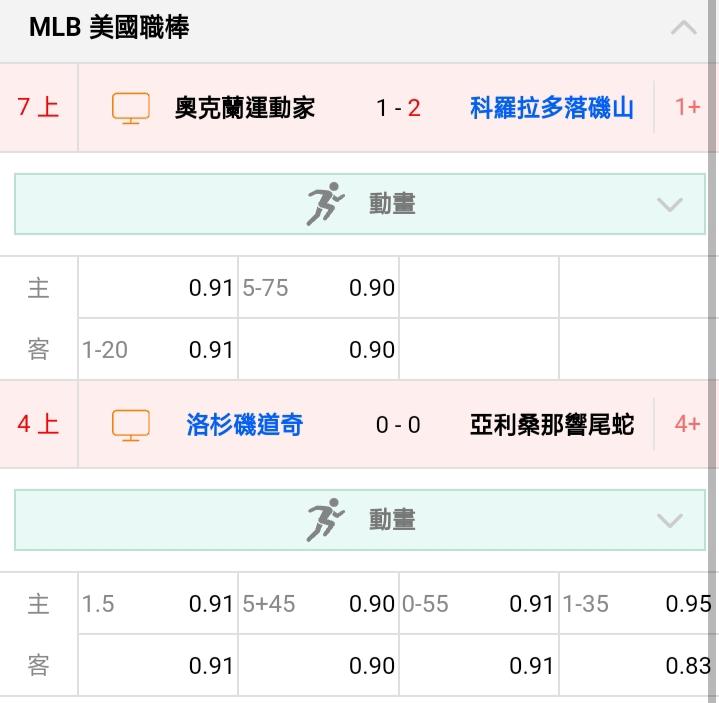Expand second 動畫 panel chevron
This screenshot has height=703, width=719.
(669, 520)
